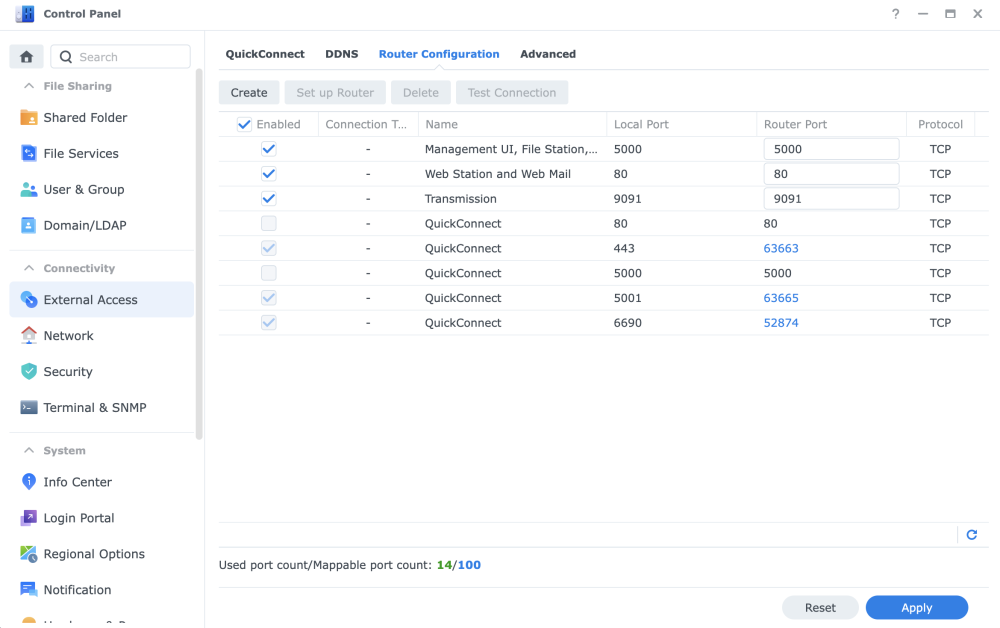The image size is (1000, 628).
Task: Open Info Center icon
Action: point(29,482)
